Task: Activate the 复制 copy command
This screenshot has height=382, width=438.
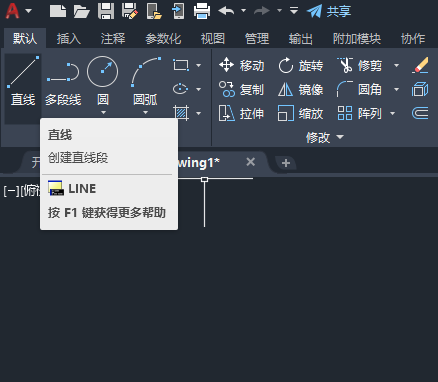Action: coord(241,89)
